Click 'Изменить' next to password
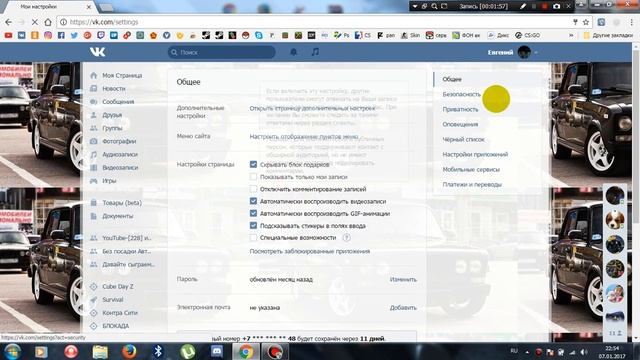This screenshot has height=360, width=640. point(403,280)
